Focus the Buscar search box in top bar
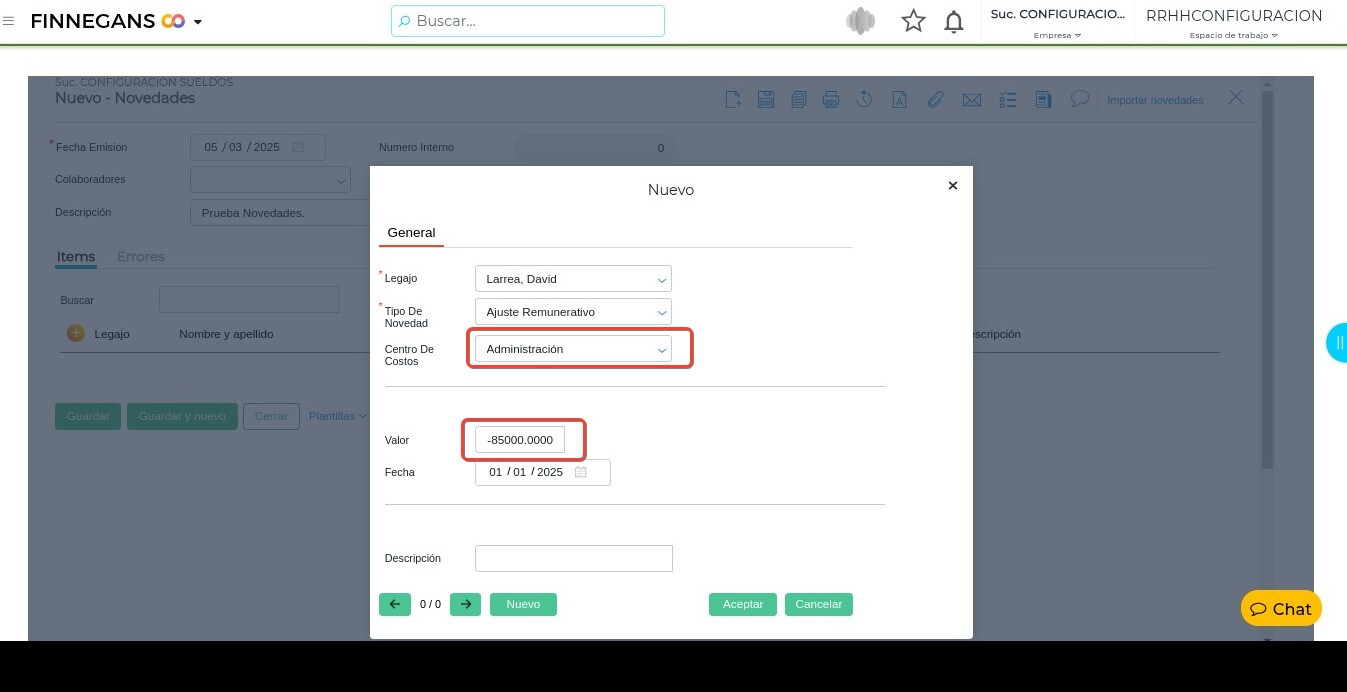Screen dimensions: 1347x692 tap(527, 21)
